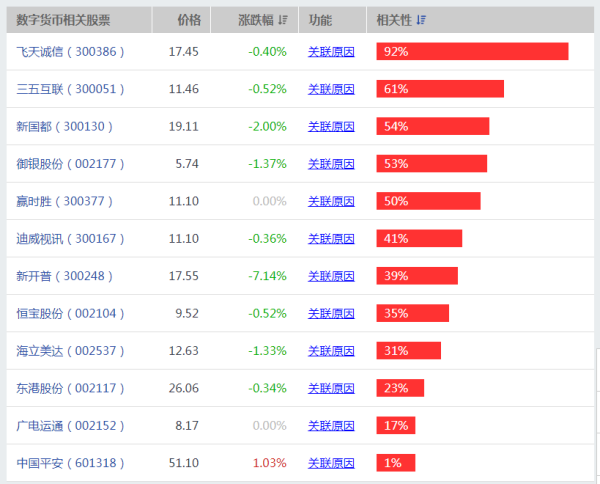Click the 23% correlation bar

(400, 388)
